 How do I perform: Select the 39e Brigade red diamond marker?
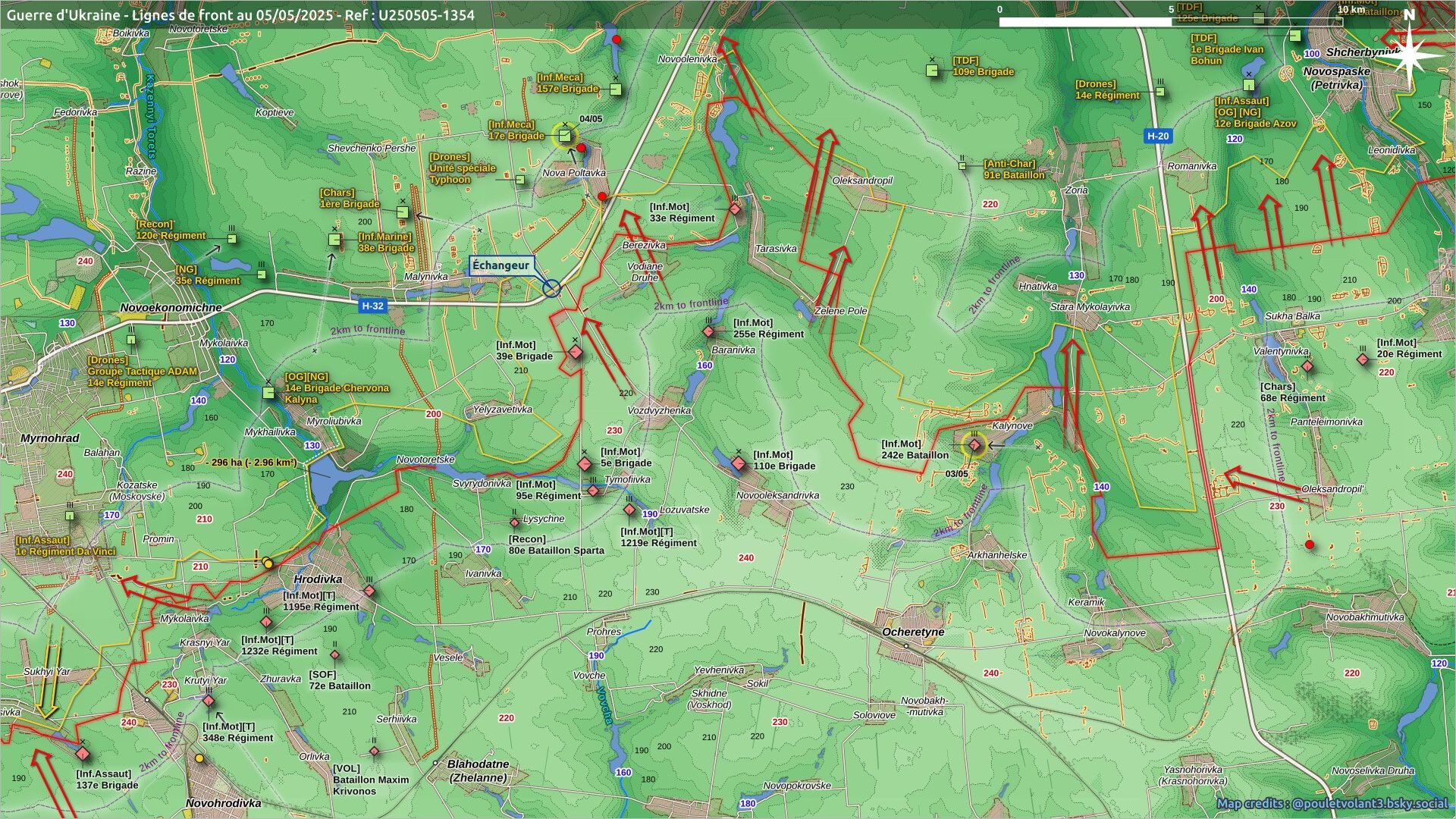[x=576, y=352]
